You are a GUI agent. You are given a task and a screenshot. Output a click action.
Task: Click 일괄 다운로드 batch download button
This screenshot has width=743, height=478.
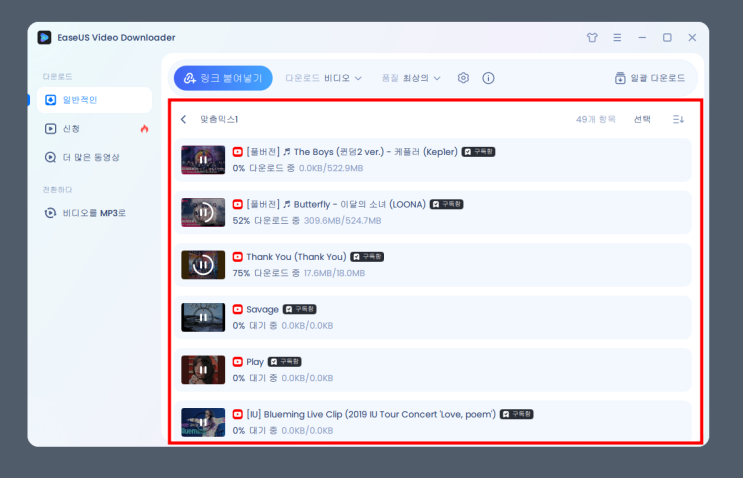click(650, 78)
